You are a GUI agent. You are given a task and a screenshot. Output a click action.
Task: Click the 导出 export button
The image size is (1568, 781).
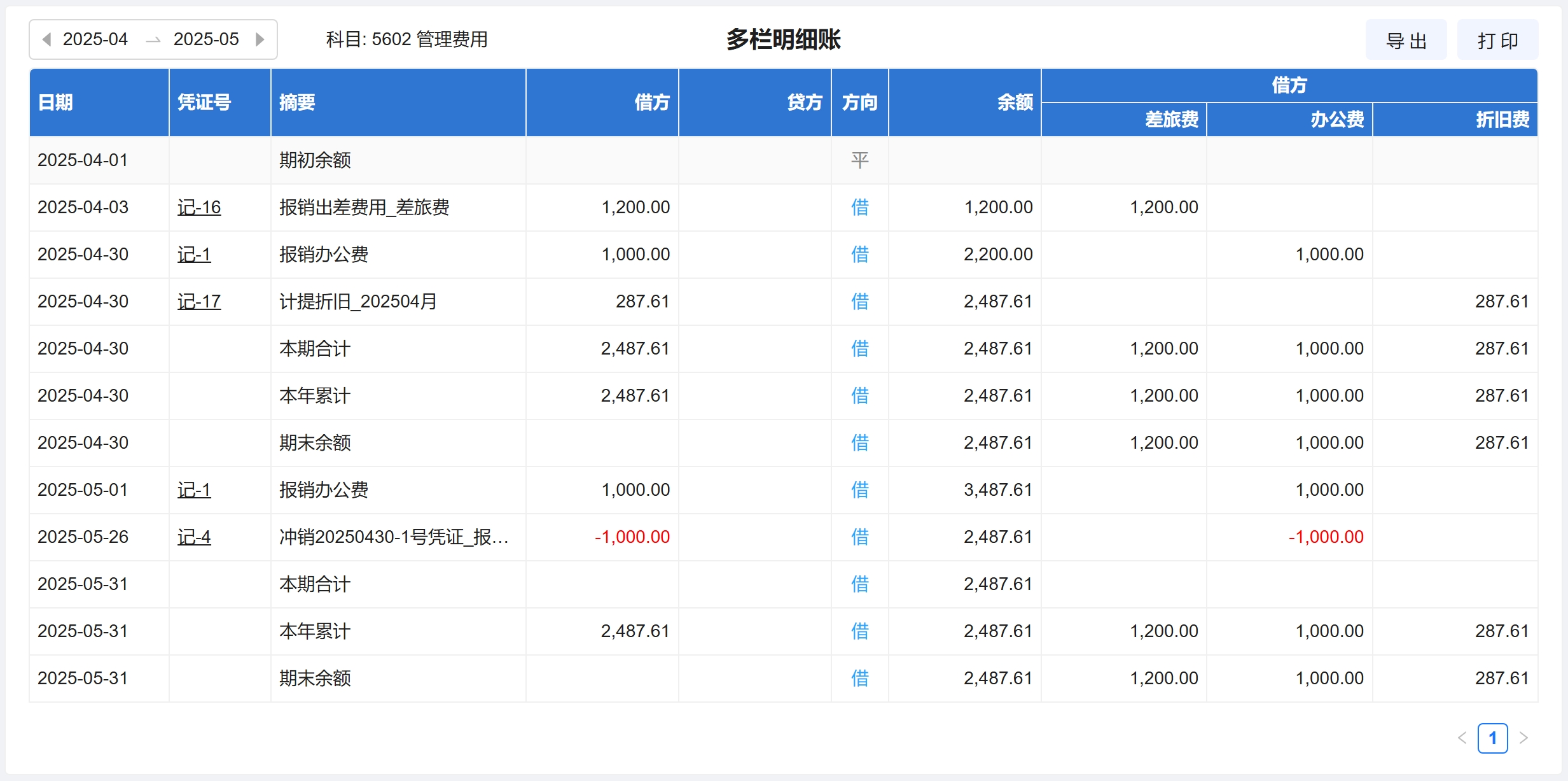coord(1406,41)
